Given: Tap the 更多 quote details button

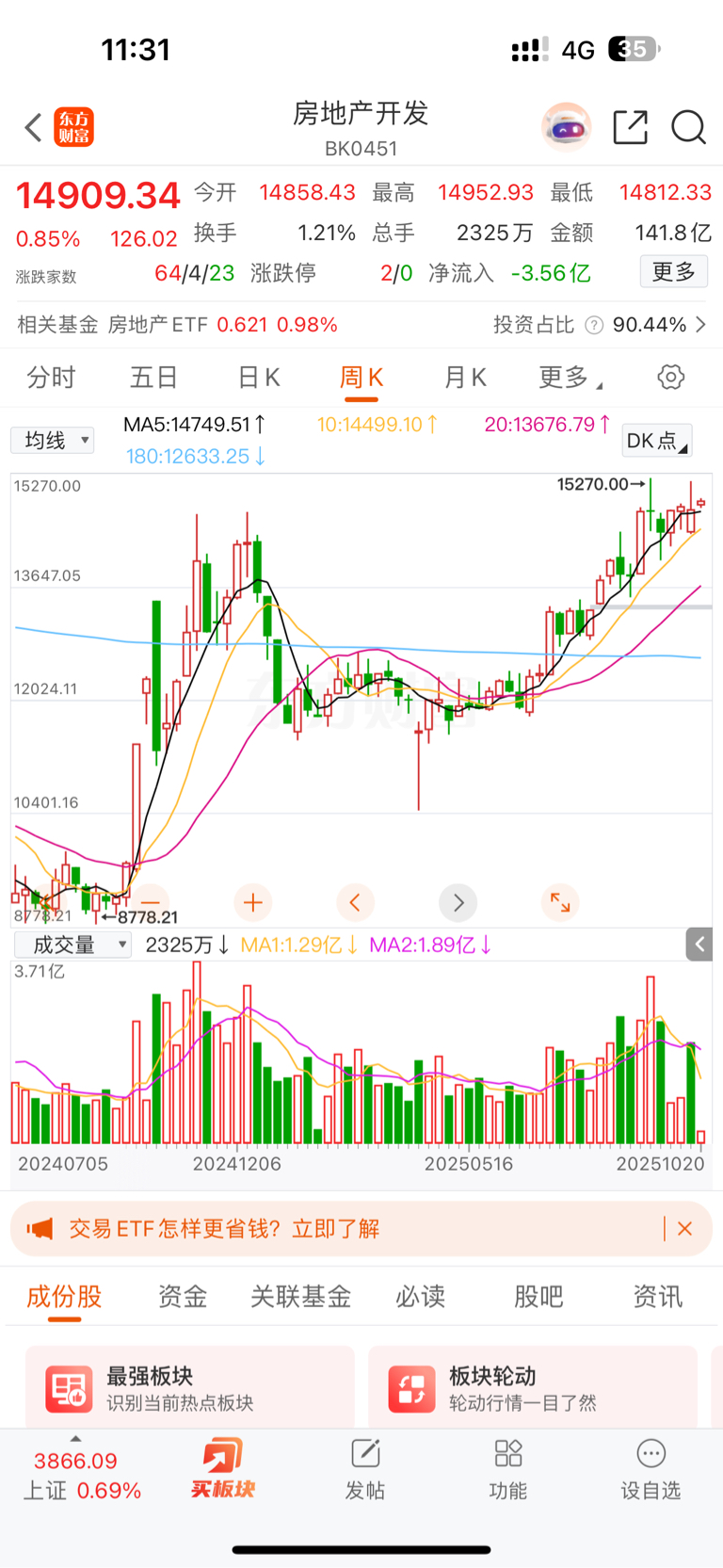Looking at the screenshot, I should pos(673,272).
